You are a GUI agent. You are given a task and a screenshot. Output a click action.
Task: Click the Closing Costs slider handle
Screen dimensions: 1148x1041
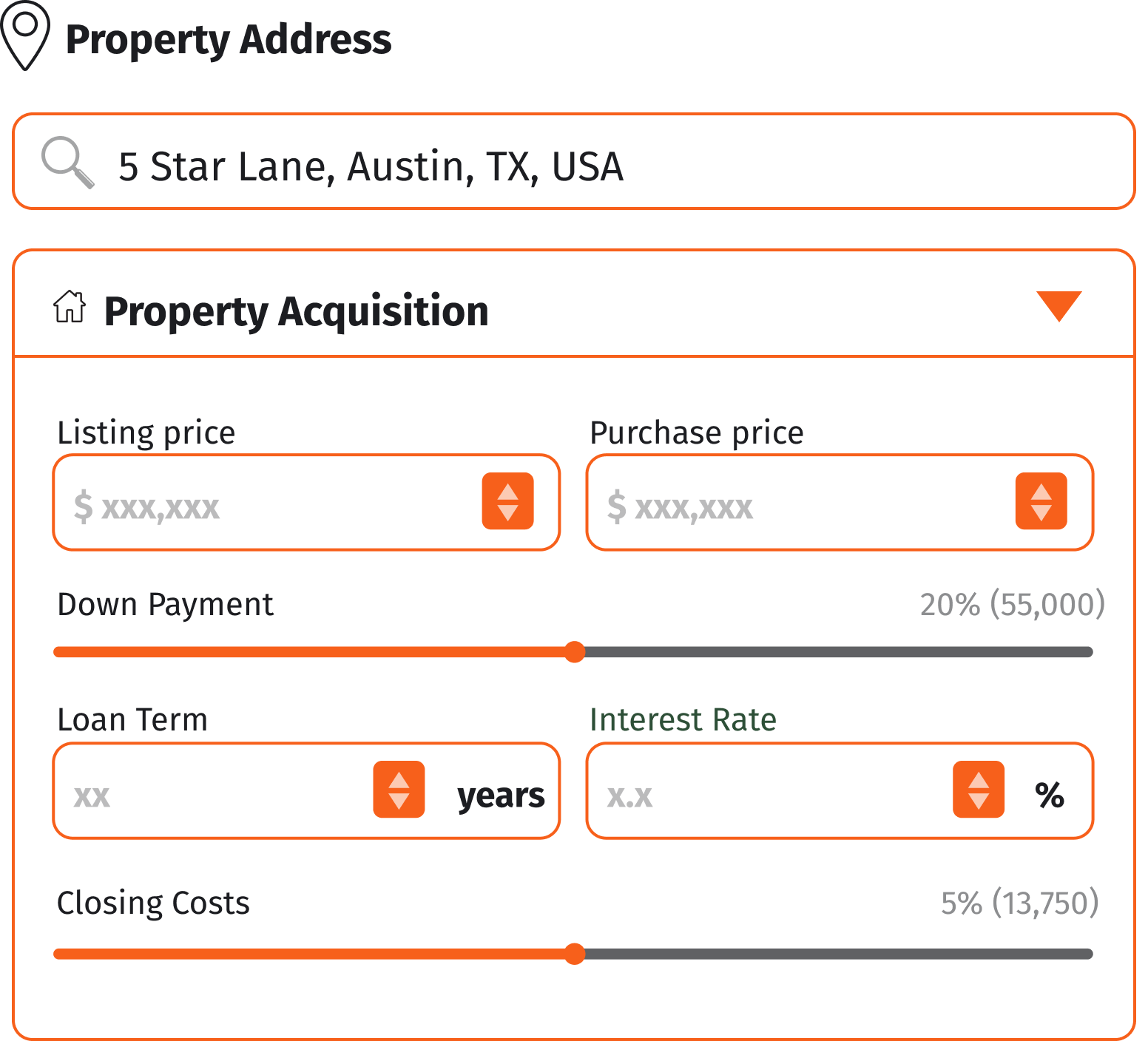tap(575, 954)
